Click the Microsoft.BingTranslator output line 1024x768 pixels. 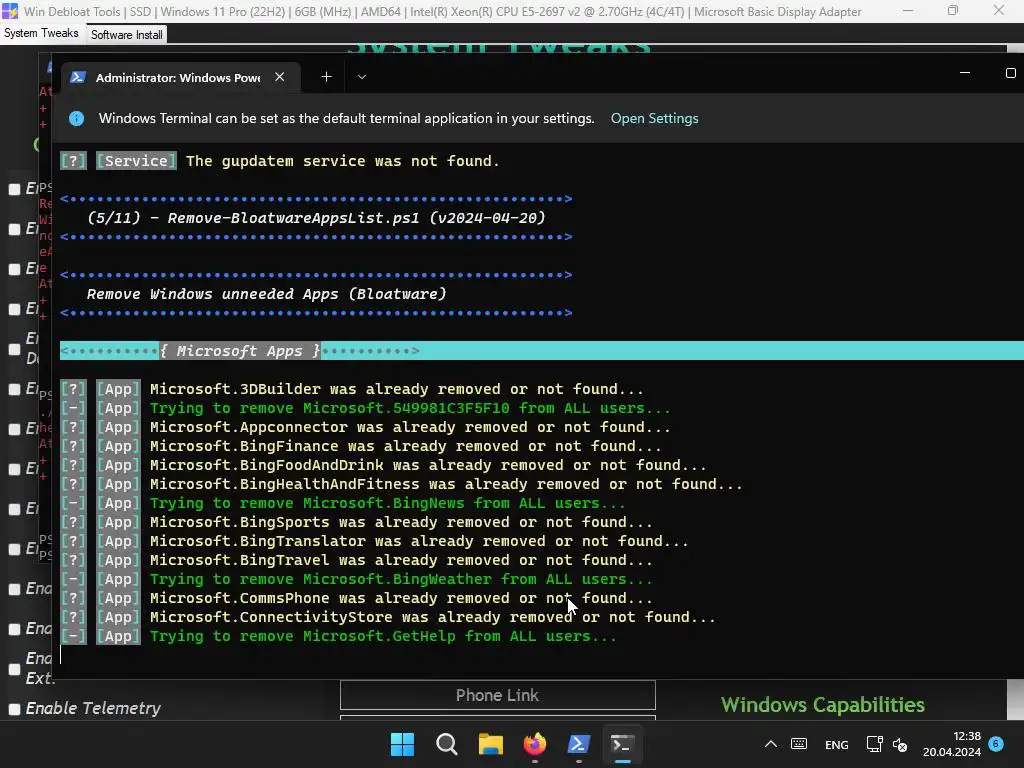coord(374,541)
